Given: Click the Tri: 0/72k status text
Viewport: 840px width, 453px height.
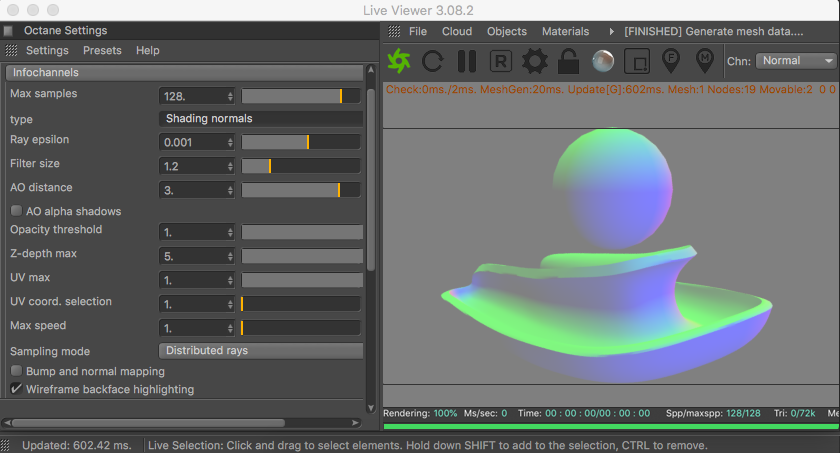Looking at the screenshot, I should coord(794,413).
